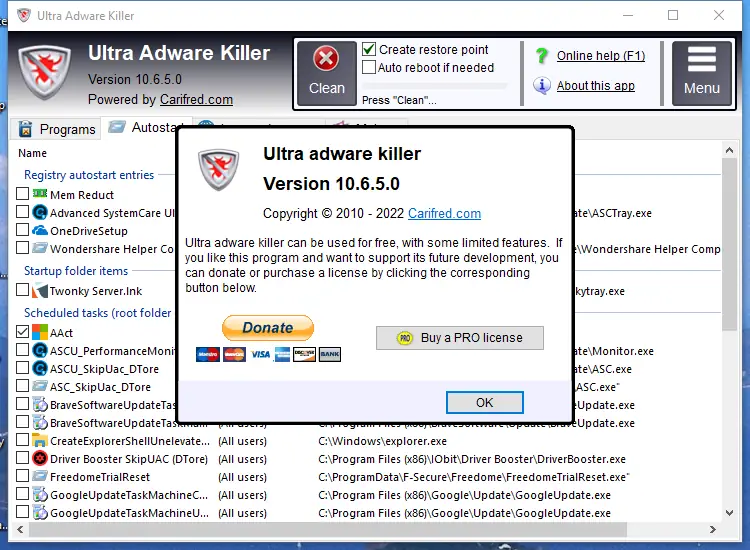Image resolution: width=750 pixels, height=550 pixels.
Task: Click the vertical scrollbar up arrow
Action: (x=729, y=150)
